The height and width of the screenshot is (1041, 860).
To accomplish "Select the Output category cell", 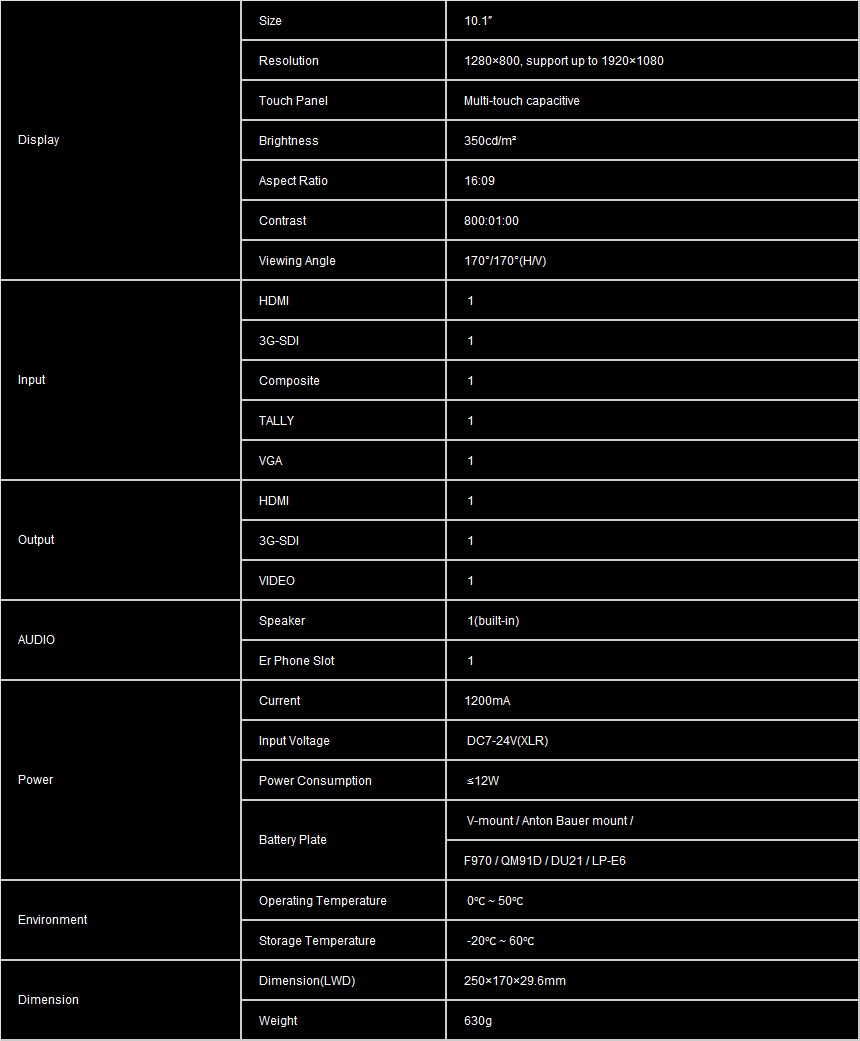I will (36, 540).
